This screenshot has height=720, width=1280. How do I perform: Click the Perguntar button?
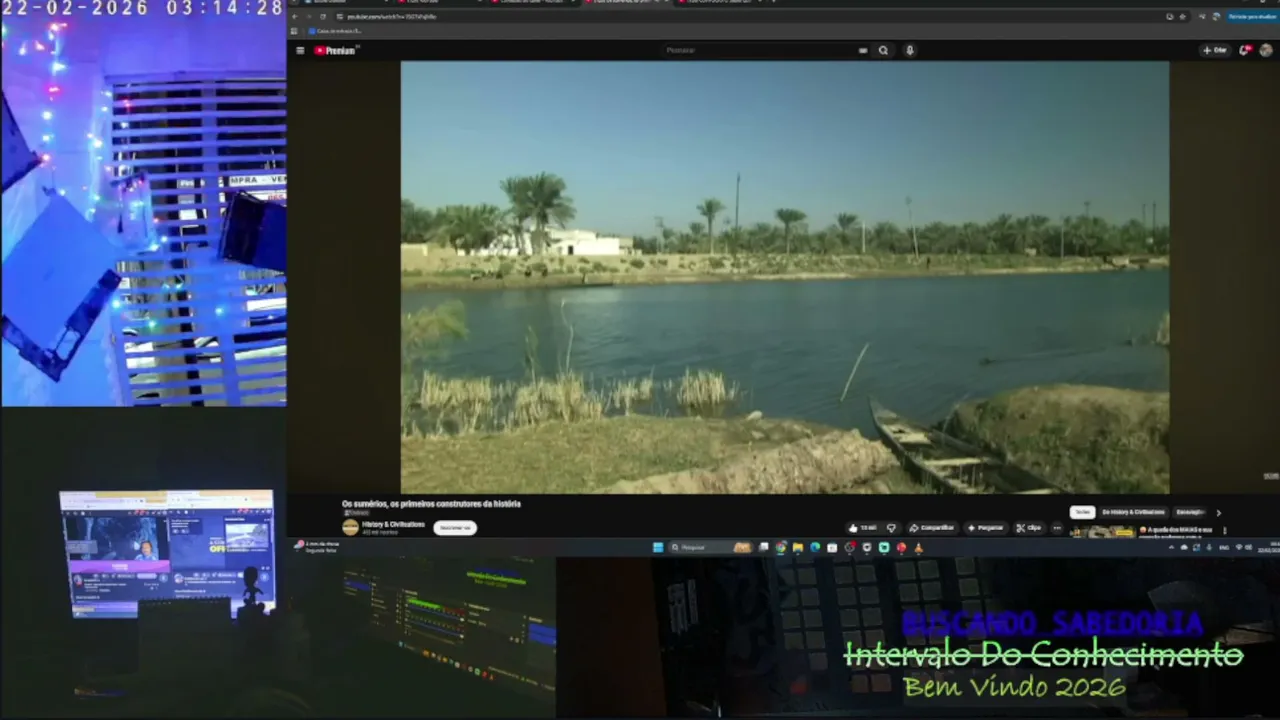985,528
